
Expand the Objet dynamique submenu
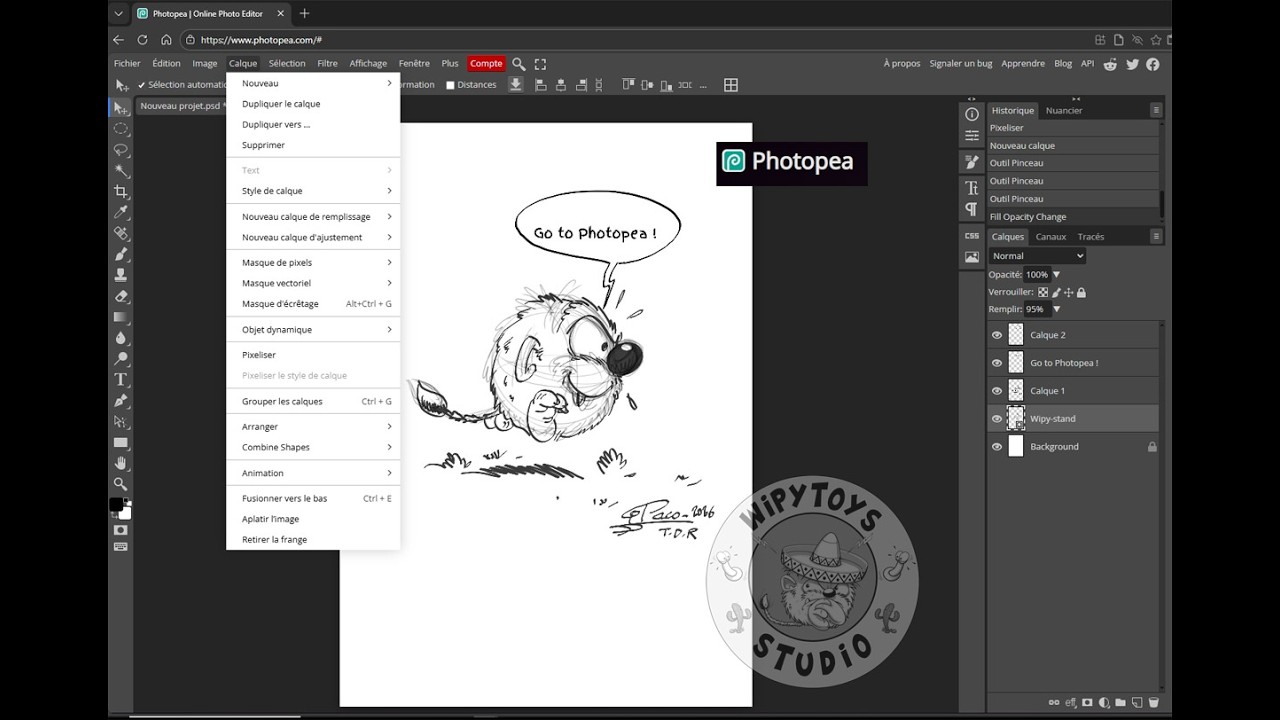click(x=313, y=330)
